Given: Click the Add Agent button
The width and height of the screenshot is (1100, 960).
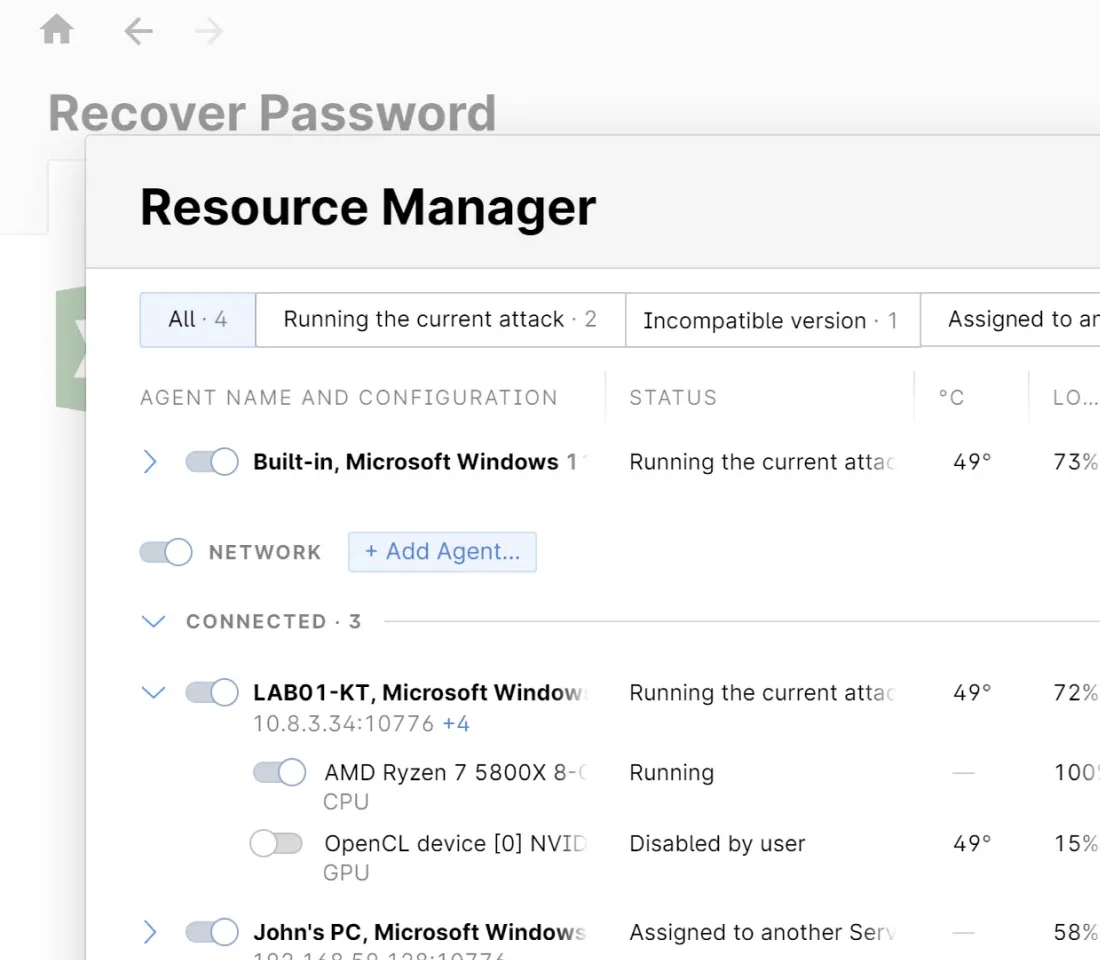Looking at the screenshot, I should click(x=442, y=552).
